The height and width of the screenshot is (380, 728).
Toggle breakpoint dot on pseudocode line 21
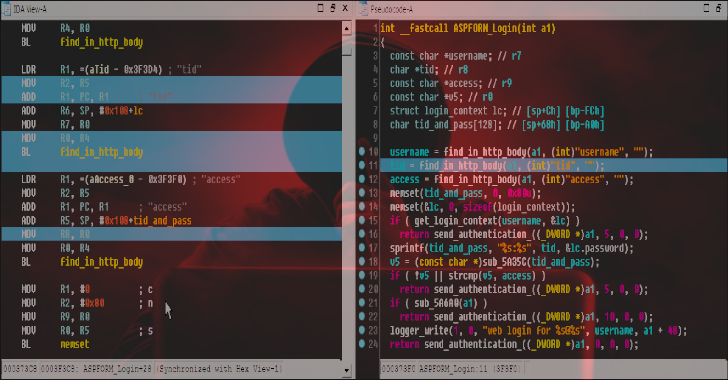(x=362, y=302)
